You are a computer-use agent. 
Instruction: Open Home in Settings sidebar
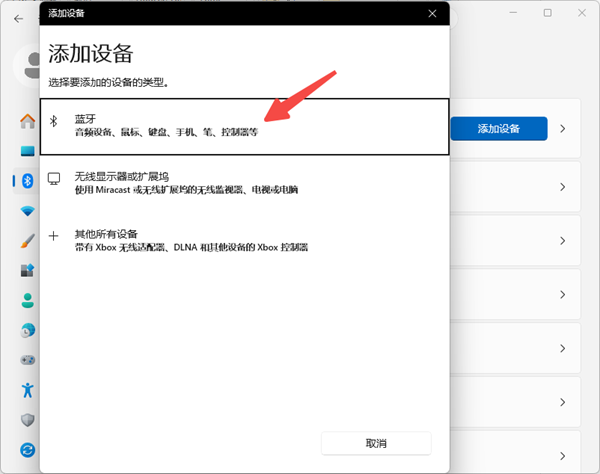click(x=28, y=121)
